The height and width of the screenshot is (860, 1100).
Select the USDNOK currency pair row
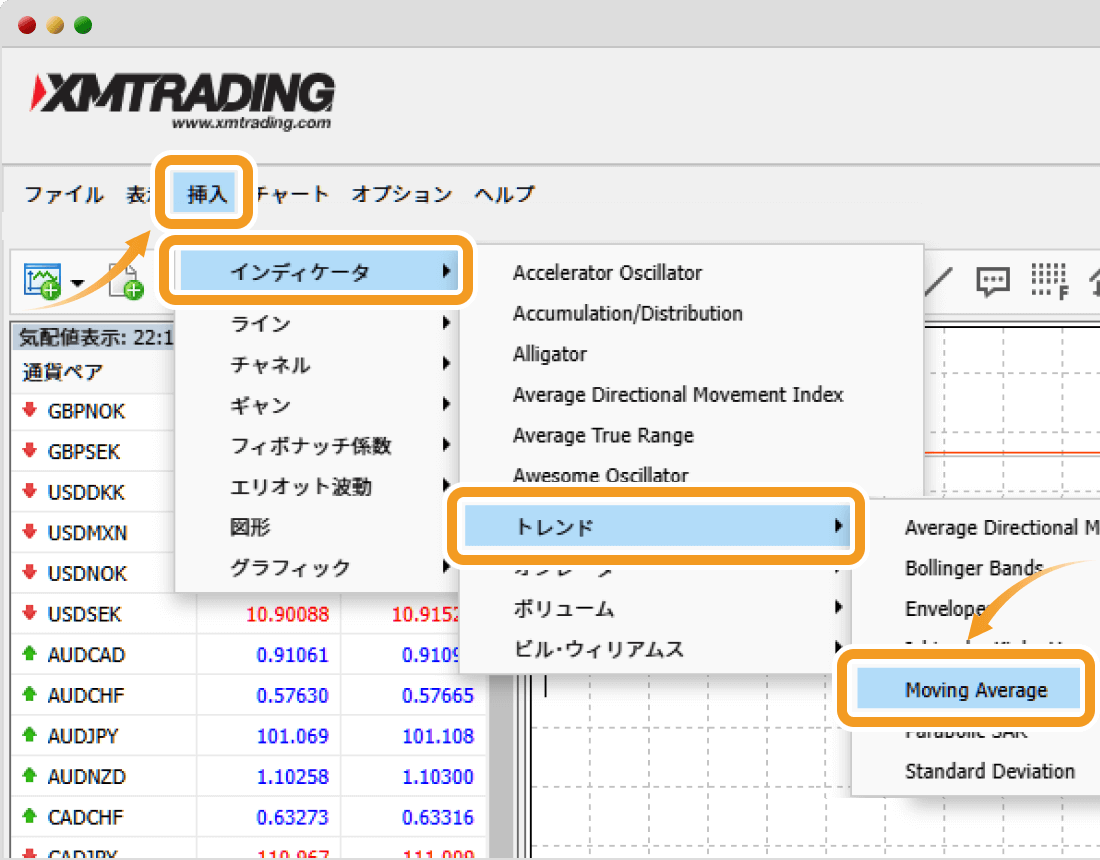coord(93,574)
